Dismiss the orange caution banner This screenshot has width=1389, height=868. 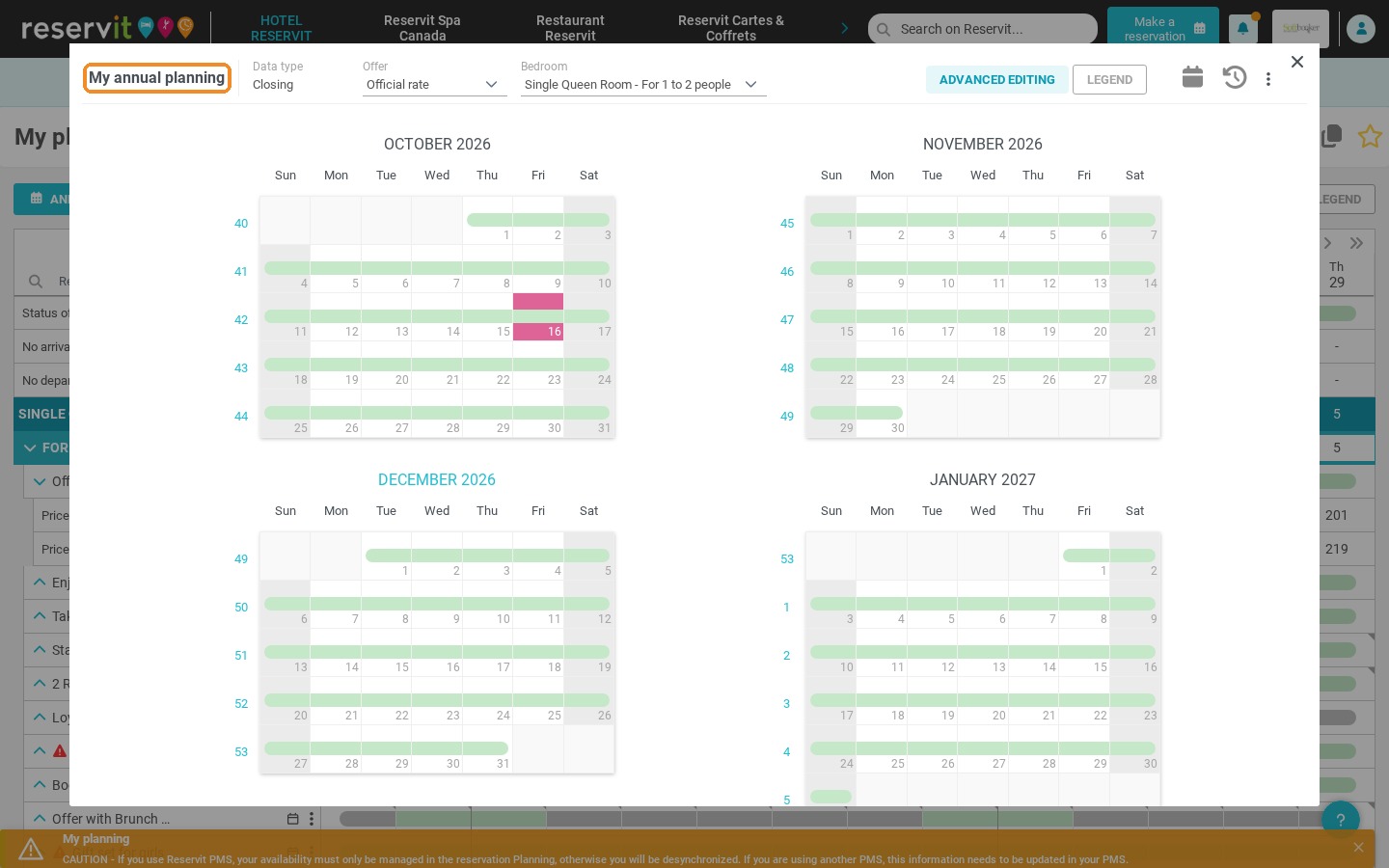pyautogui.click(x=1358, y=847)
